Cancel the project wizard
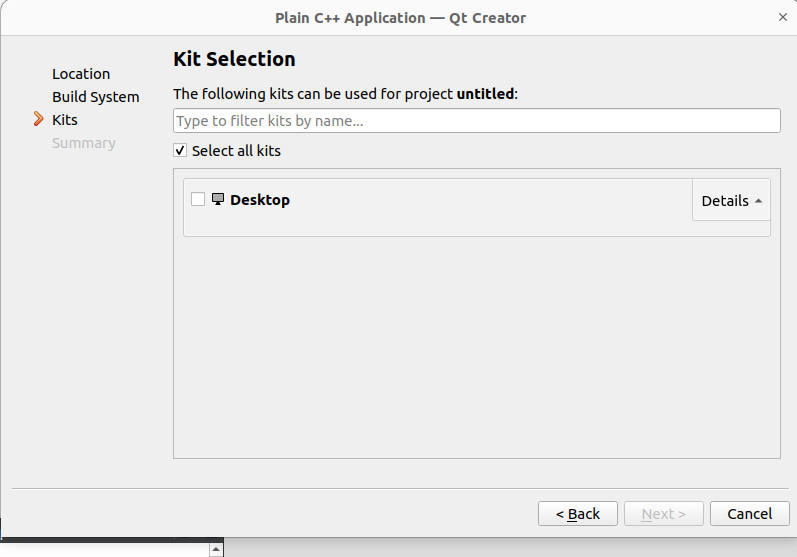 pyautogui.click(x=749, y=514)
